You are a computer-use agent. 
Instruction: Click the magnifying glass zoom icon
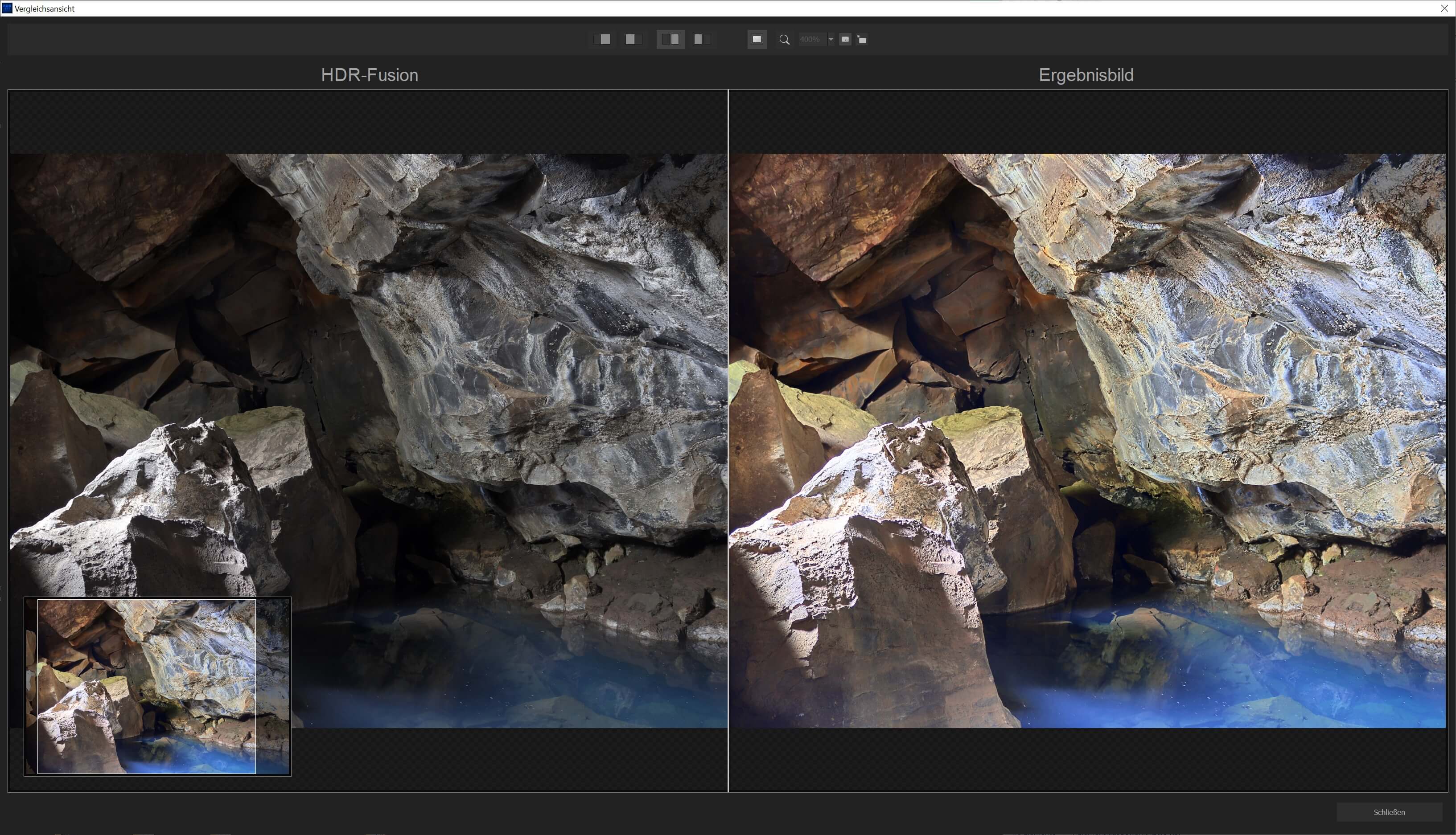[x=784, y=40]
